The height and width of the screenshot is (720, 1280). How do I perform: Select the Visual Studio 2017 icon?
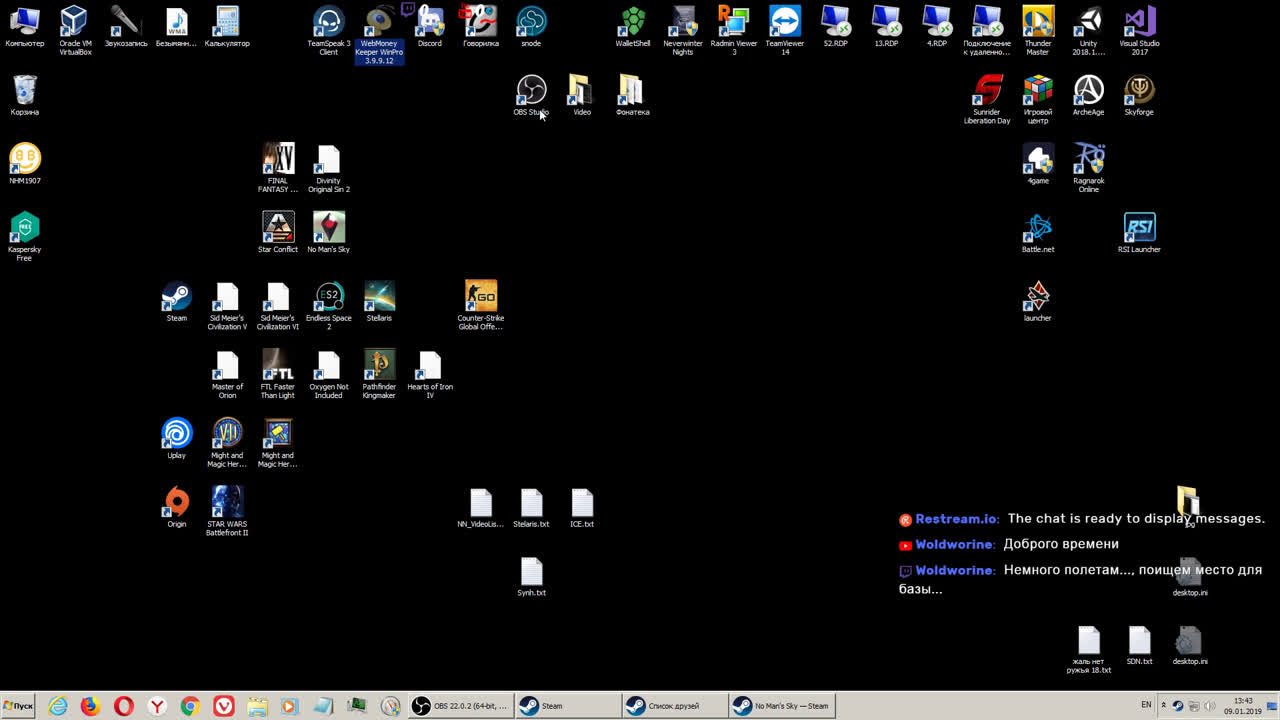1139,22
